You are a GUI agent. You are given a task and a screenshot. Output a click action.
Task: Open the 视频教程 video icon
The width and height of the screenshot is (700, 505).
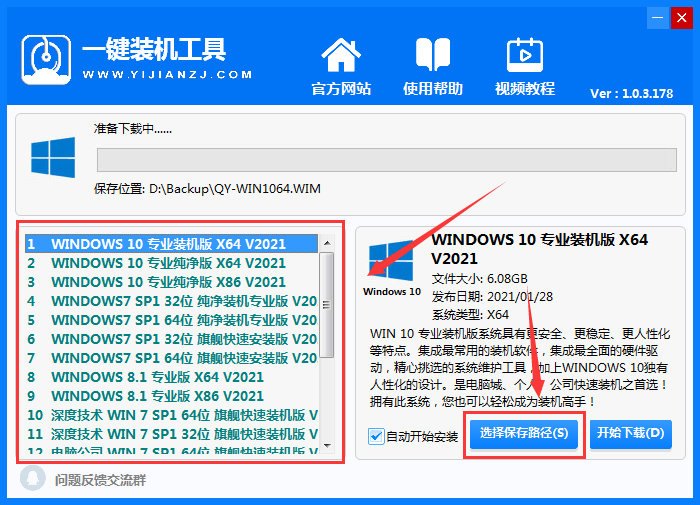point(525,55)
